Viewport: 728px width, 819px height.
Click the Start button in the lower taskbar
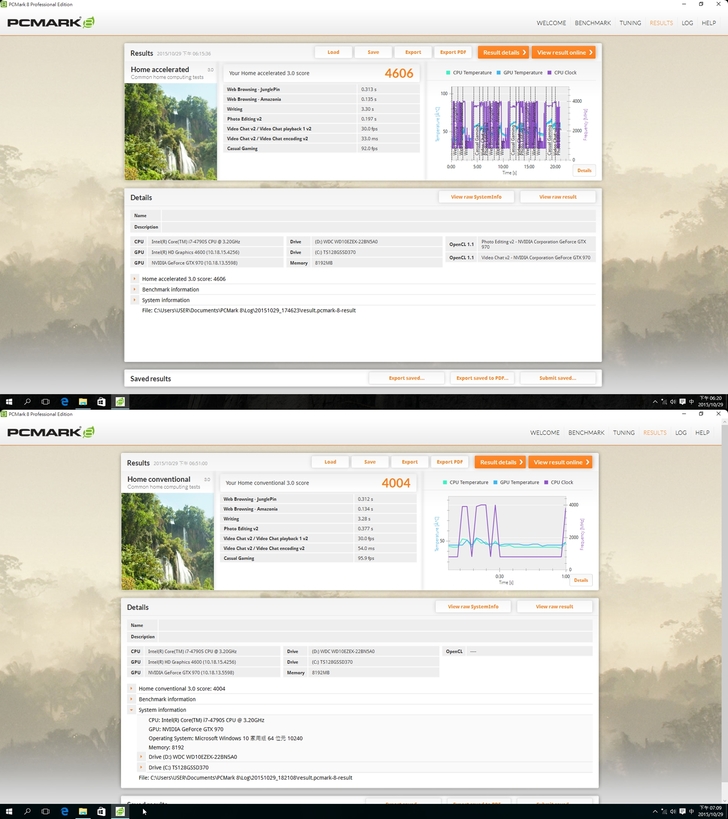click(8, 811)
